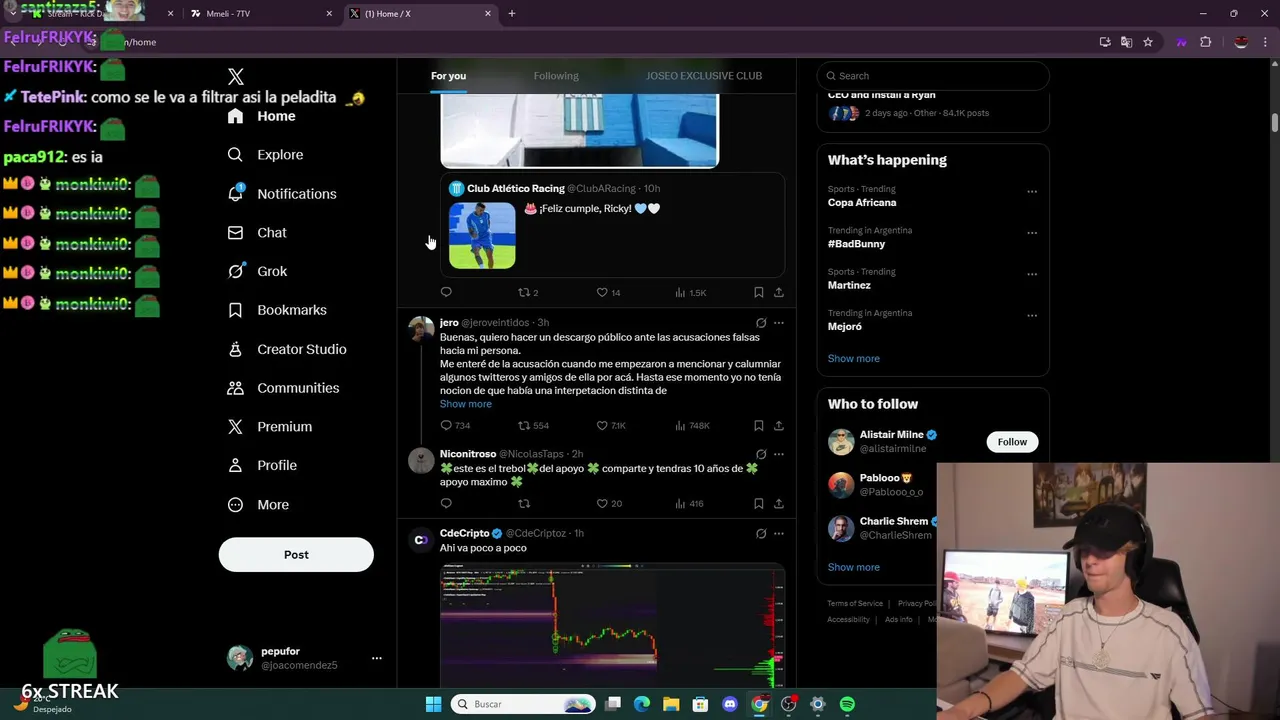Reply to jero's post with 734 replies
Image resolution: width=1280 pixels, height=720 pixels.
click(455, 426)
